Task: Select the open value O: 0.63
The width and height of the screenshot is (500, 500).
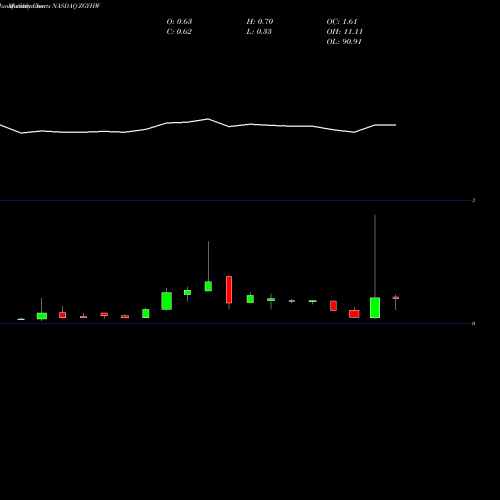Action: [179, 22]
